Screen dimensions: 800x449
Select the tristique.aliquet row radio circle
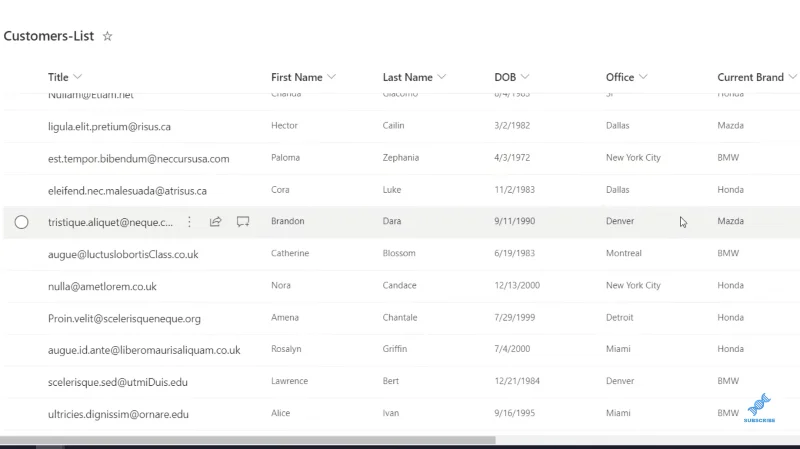[21, 222]
